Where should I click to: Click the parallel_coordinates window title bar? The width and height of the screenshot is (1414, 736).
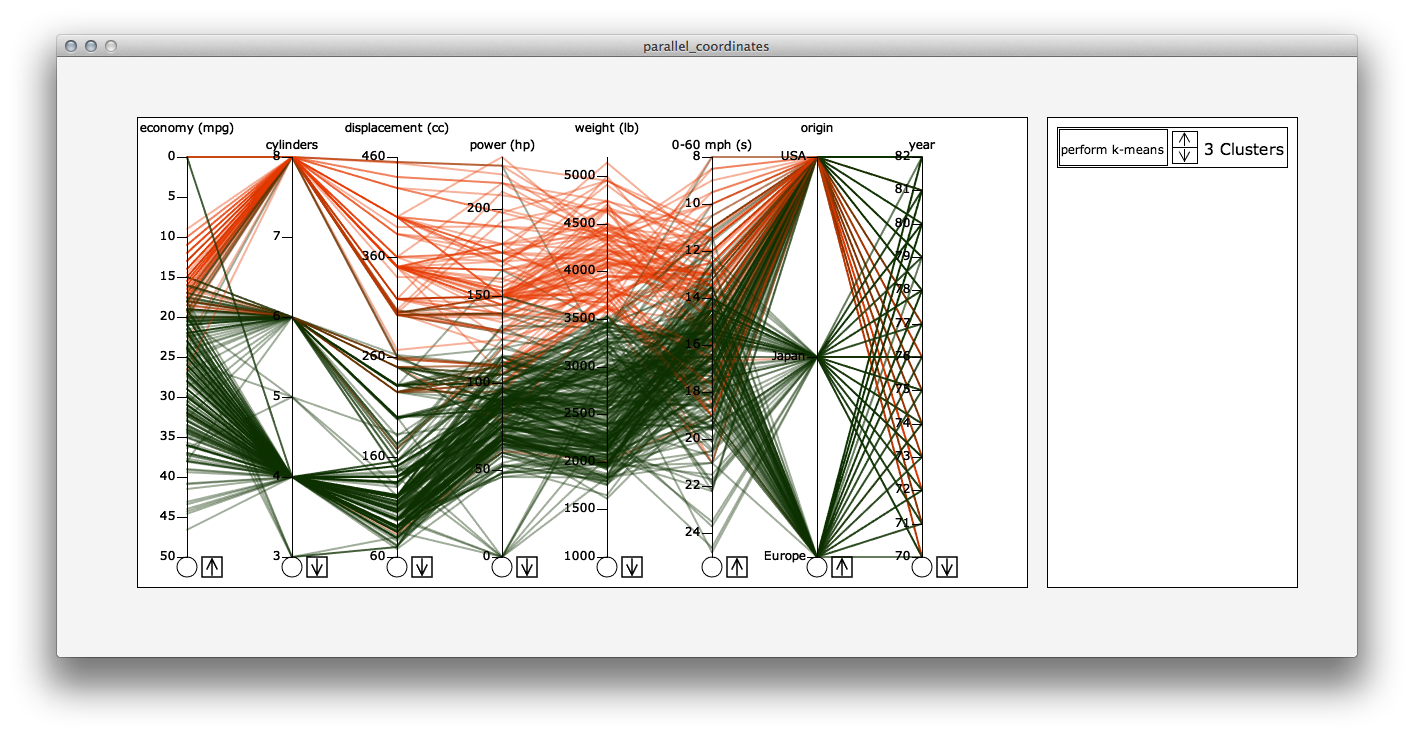(707, 46)
